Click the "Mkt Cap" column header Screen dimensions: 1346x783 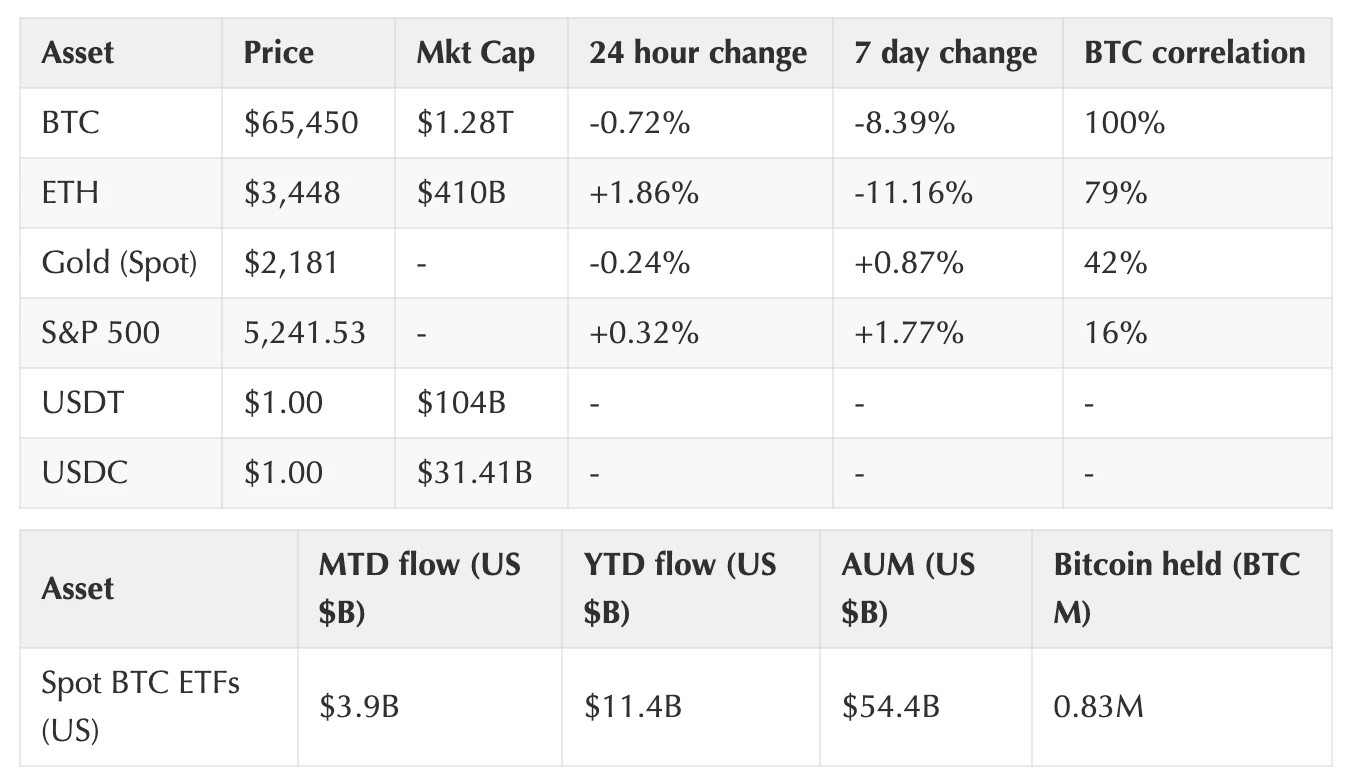(x=475, y=53)
